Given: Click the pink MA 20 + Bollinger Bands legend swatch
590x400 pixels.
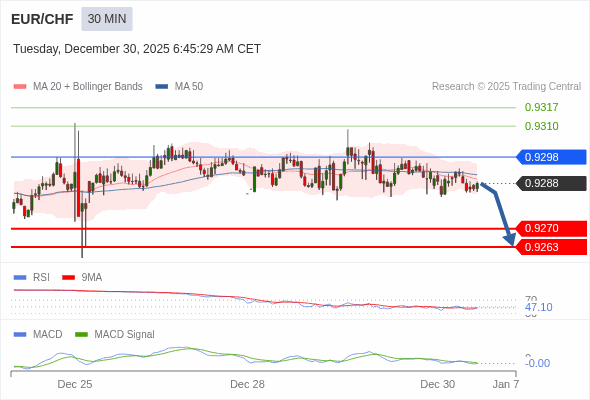Looking at the screenshot, I should tap(20, 87).
